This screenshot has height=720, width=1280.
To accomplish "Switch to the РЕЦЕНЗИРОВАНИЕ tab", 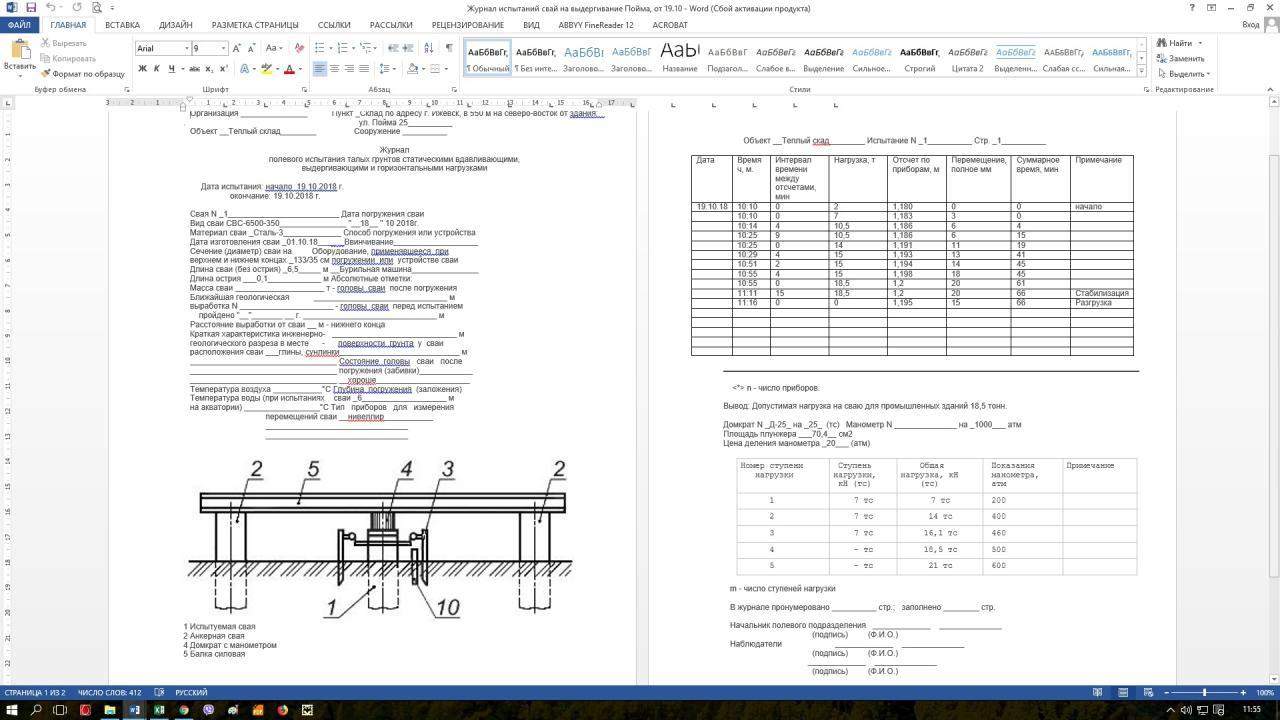I will click(x=468, y=25).
